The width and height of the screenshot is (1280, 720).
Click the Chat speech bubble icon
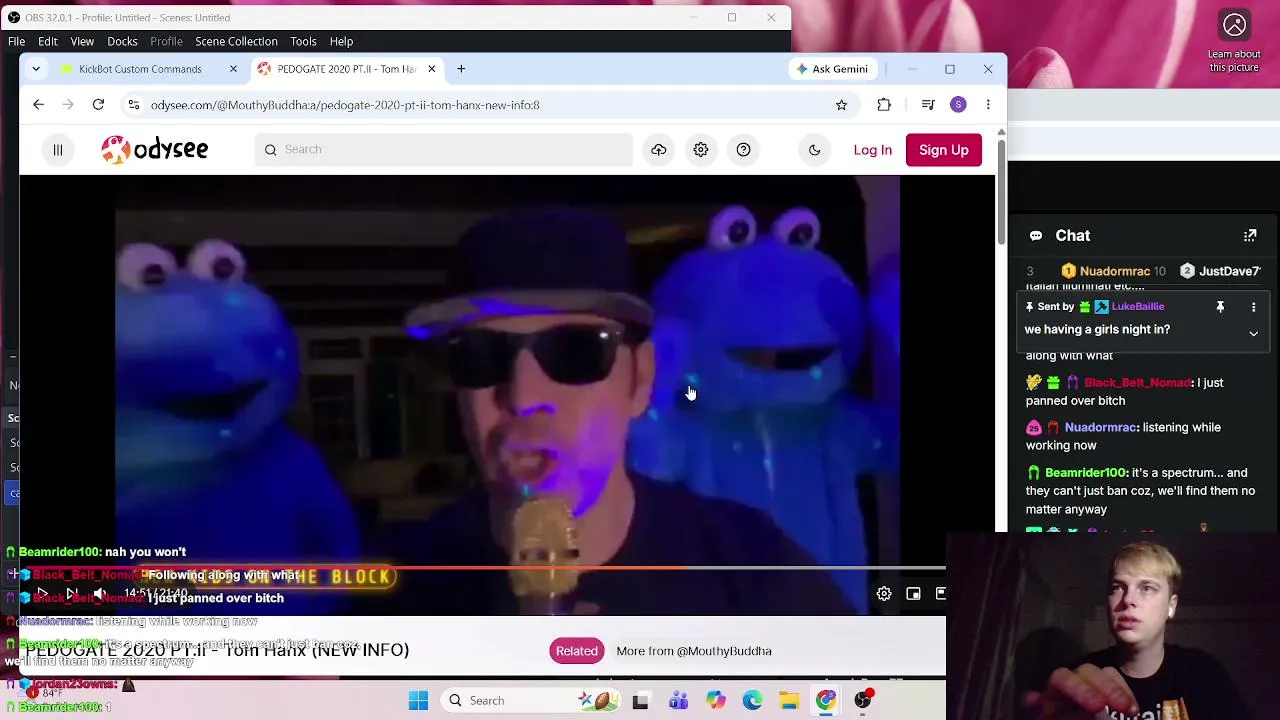coord(1036,236)
